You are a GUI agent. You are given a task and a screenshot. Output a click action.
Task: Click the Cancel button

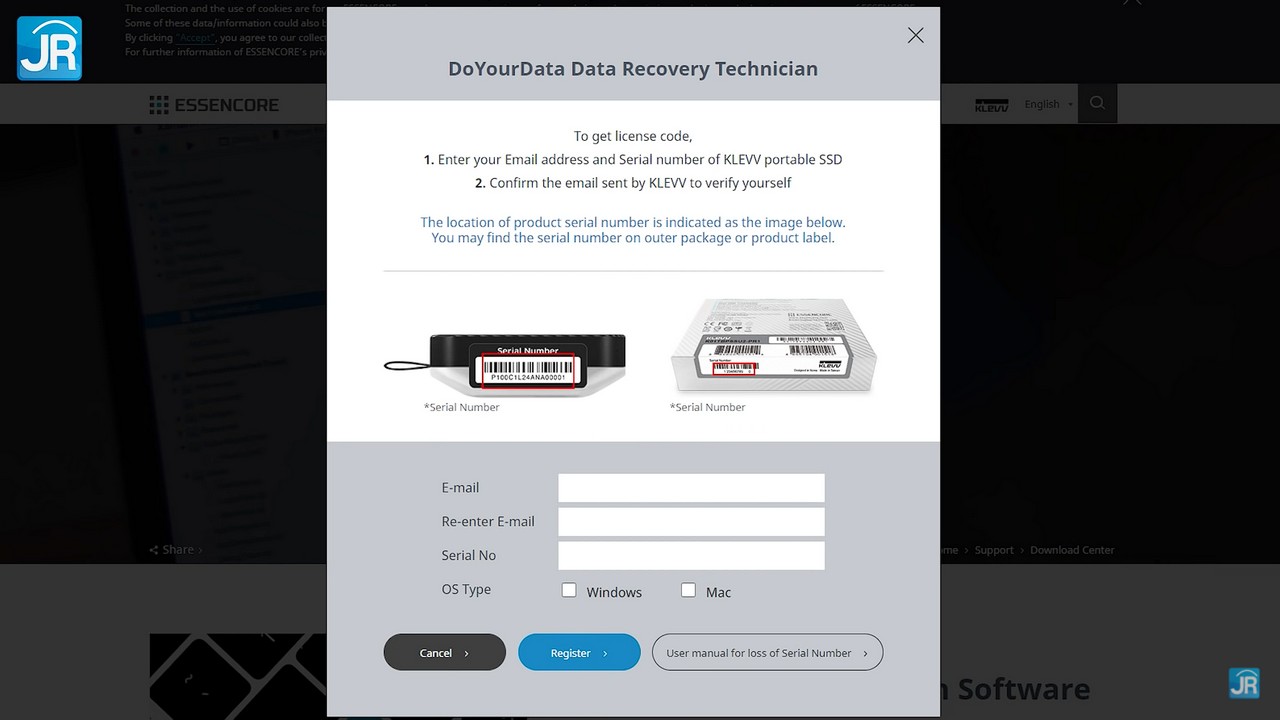[x=445, y=652]
